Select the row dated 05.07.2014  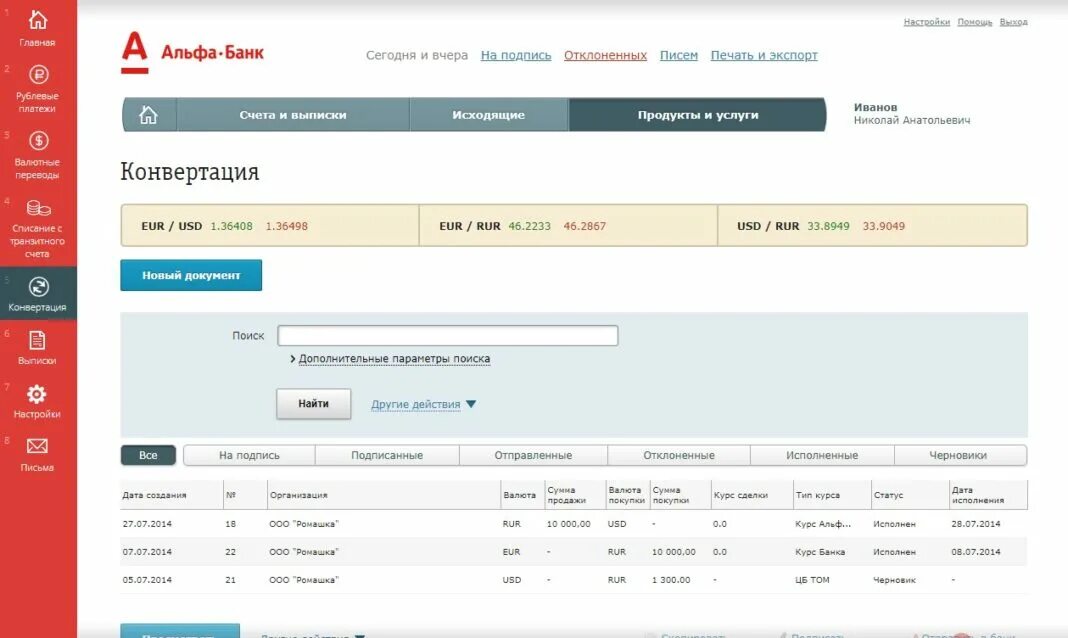pyautogui.click(x=574, y=579)
